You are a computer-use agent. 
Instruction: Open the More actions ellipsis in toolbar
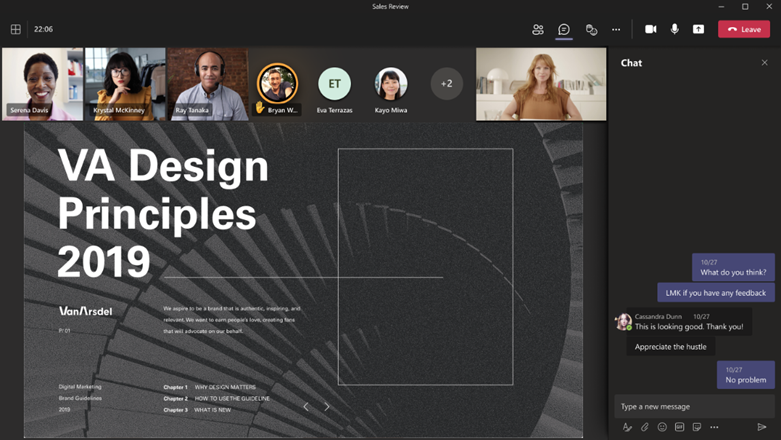[x=616, y=29]
